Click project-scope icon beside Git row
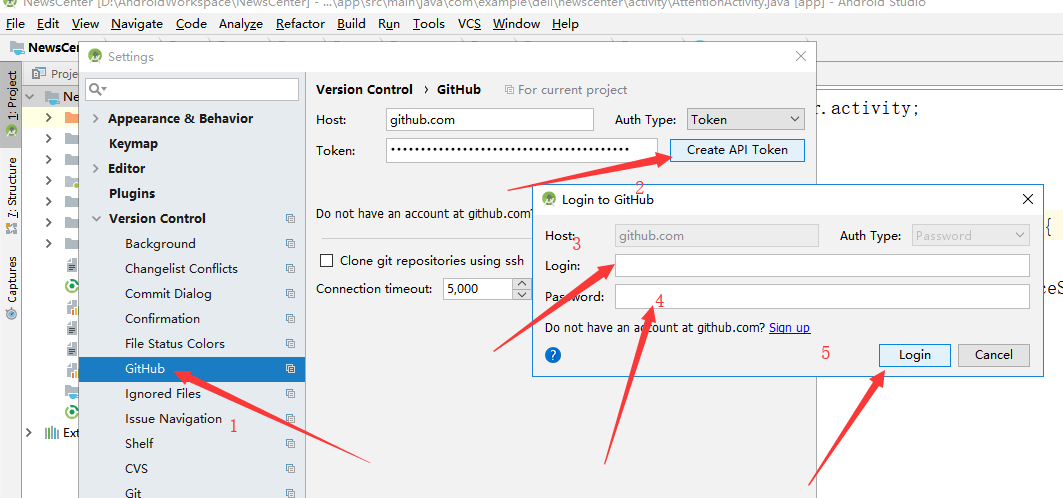Viewport: 1063px width, 498px height. (x=290, y=494)
